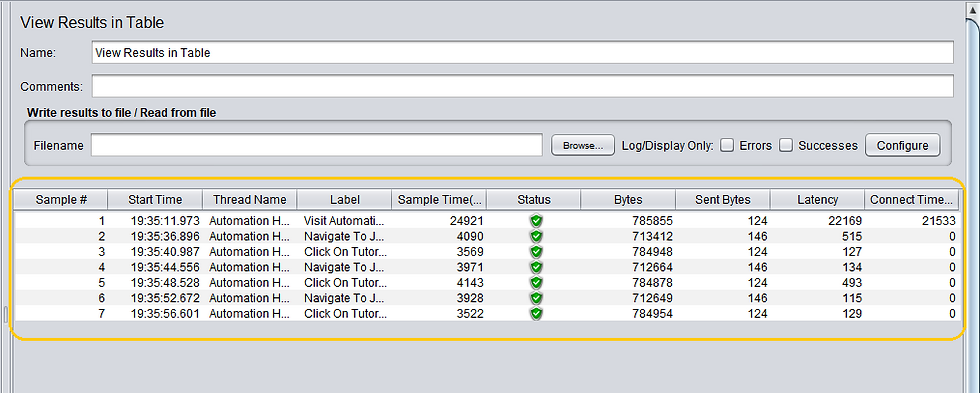The width and height of the screenshot is (980, 393).
Task: Click the green success shield in sample 1 row
Action: 535,221
